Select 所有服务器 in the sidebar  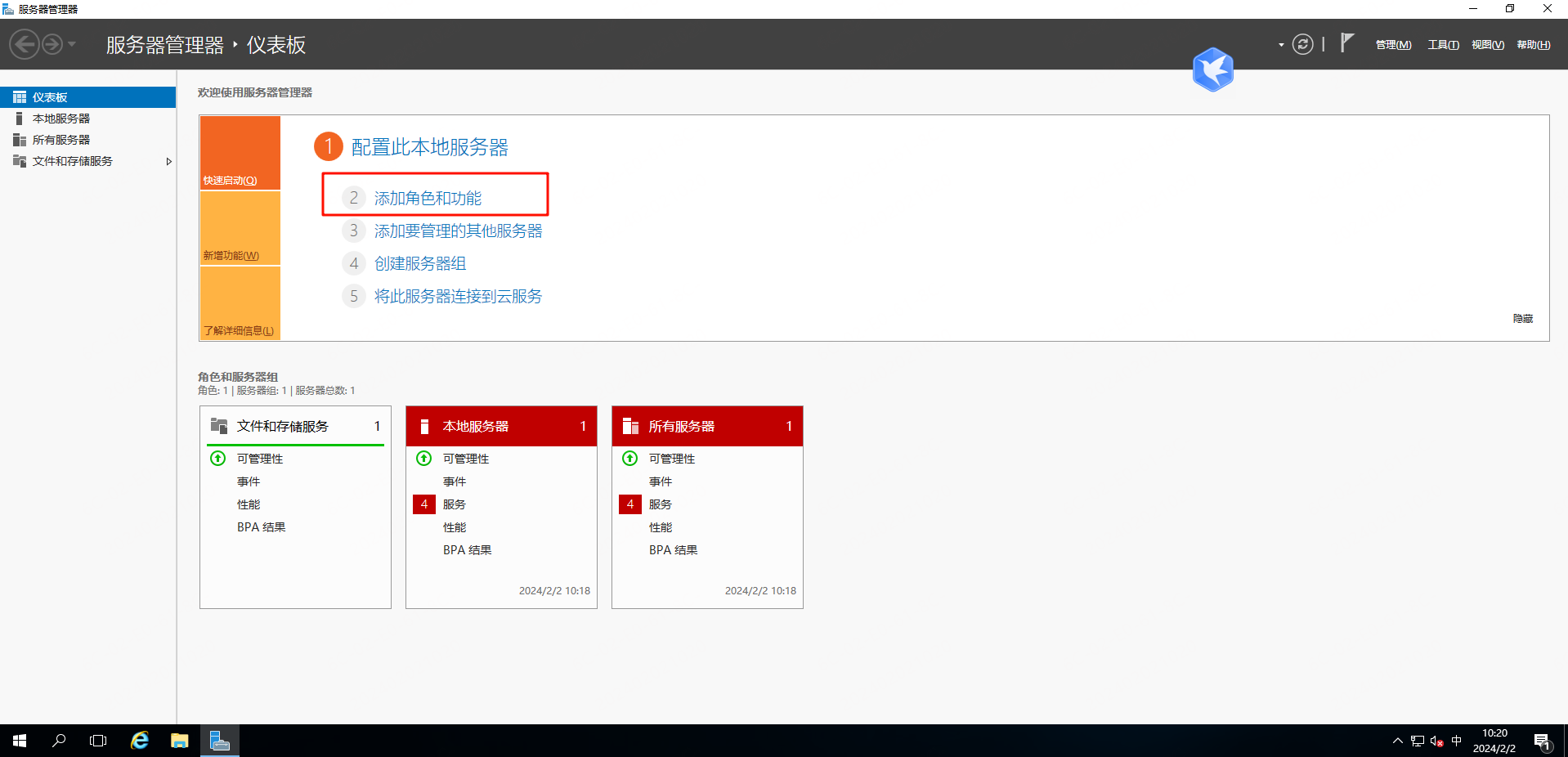[61, 140]
